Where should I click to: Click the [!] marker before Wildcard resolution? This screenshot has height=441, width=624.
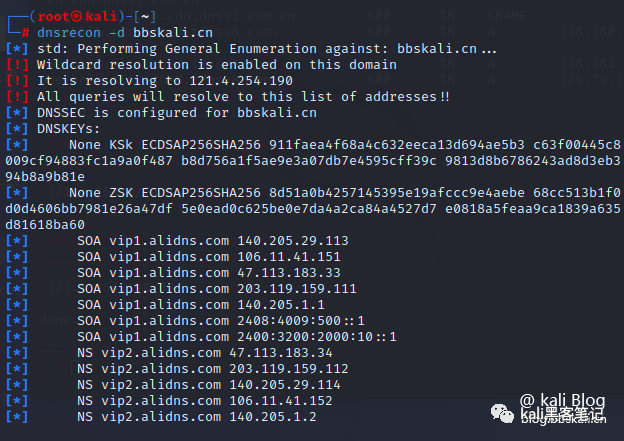pyautogui.click(x=17, y=64)
